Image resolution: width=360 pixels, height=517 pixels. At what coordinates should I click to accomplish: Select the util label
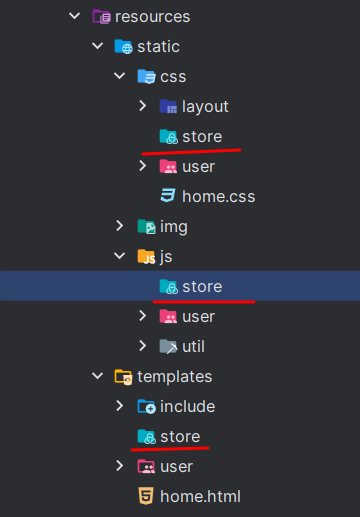pyautogui.click(x=193, y=346)
